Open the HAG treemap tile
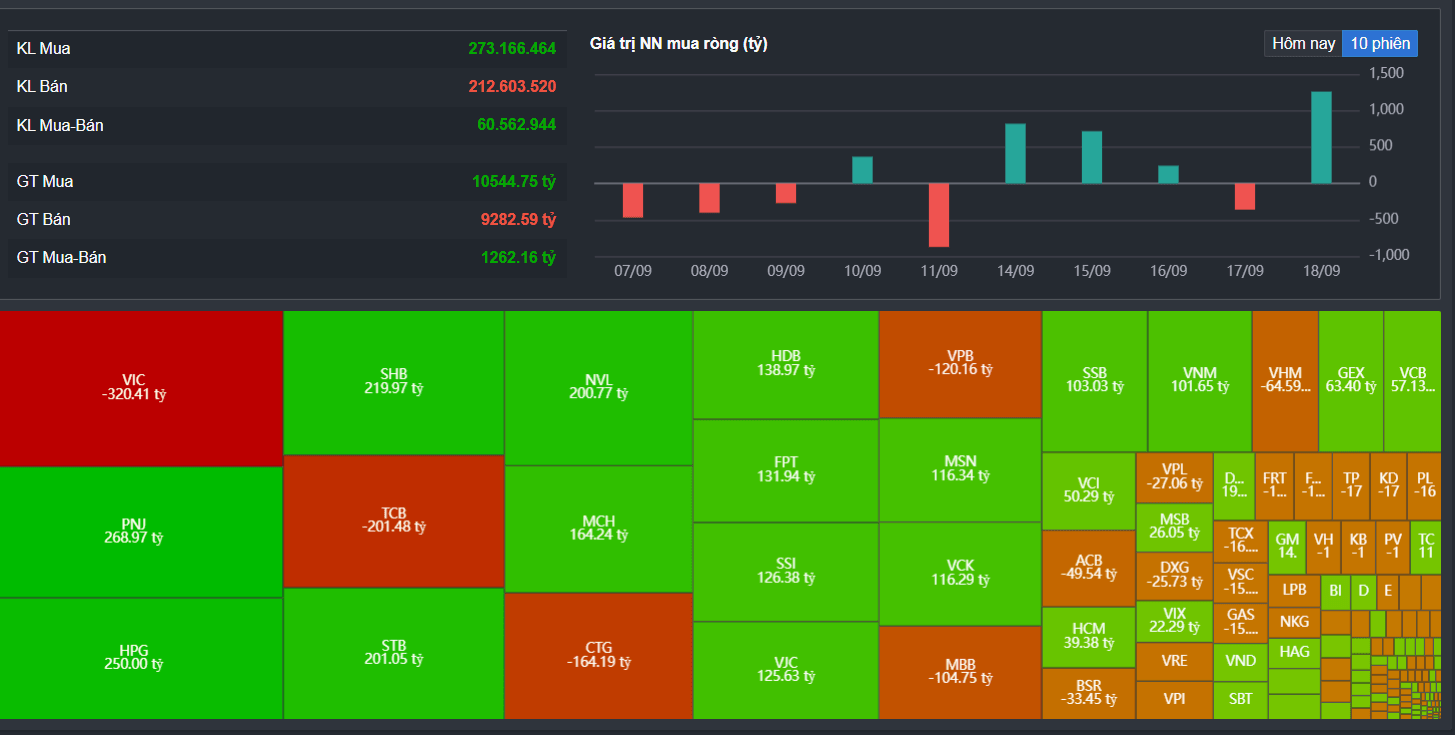 point(1294,652)
